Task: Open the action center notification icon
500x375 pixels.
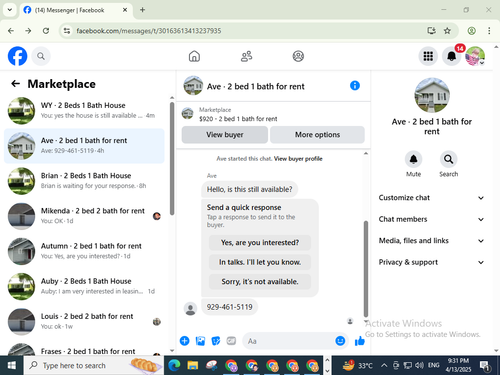Action: (485, 366)
